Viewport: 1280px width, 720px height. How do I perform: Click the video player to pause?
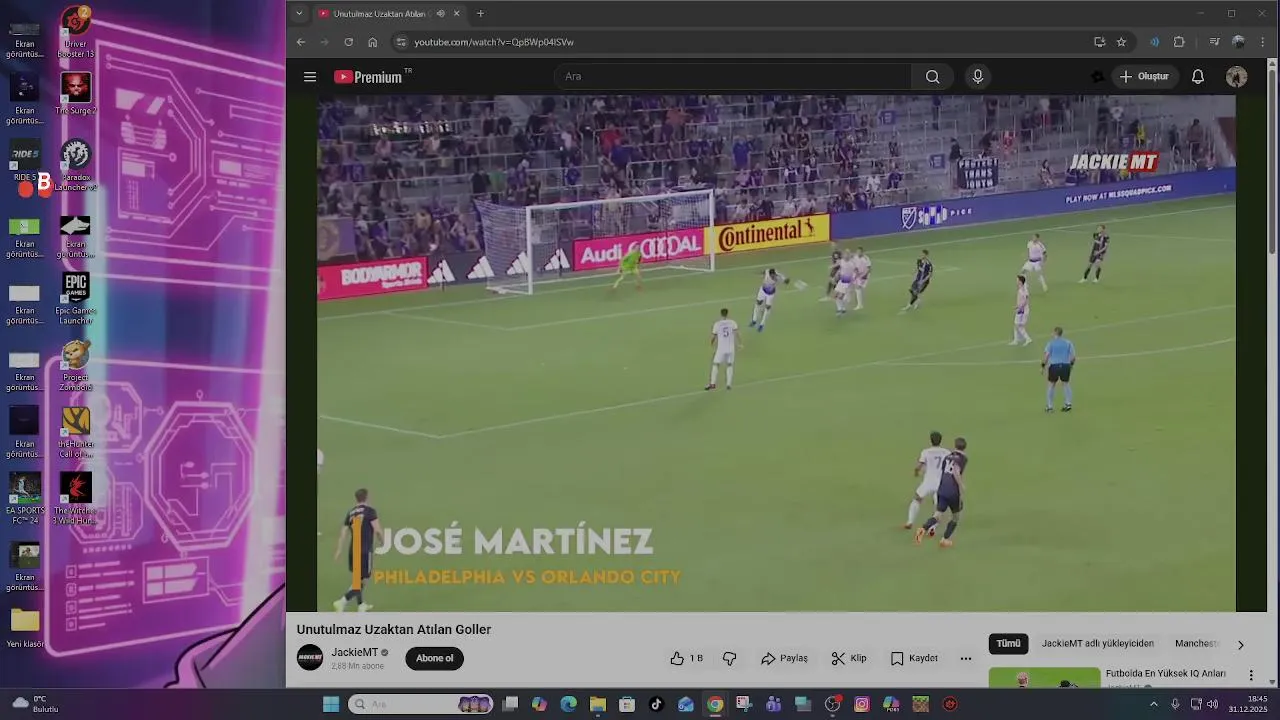pos(777,353)
